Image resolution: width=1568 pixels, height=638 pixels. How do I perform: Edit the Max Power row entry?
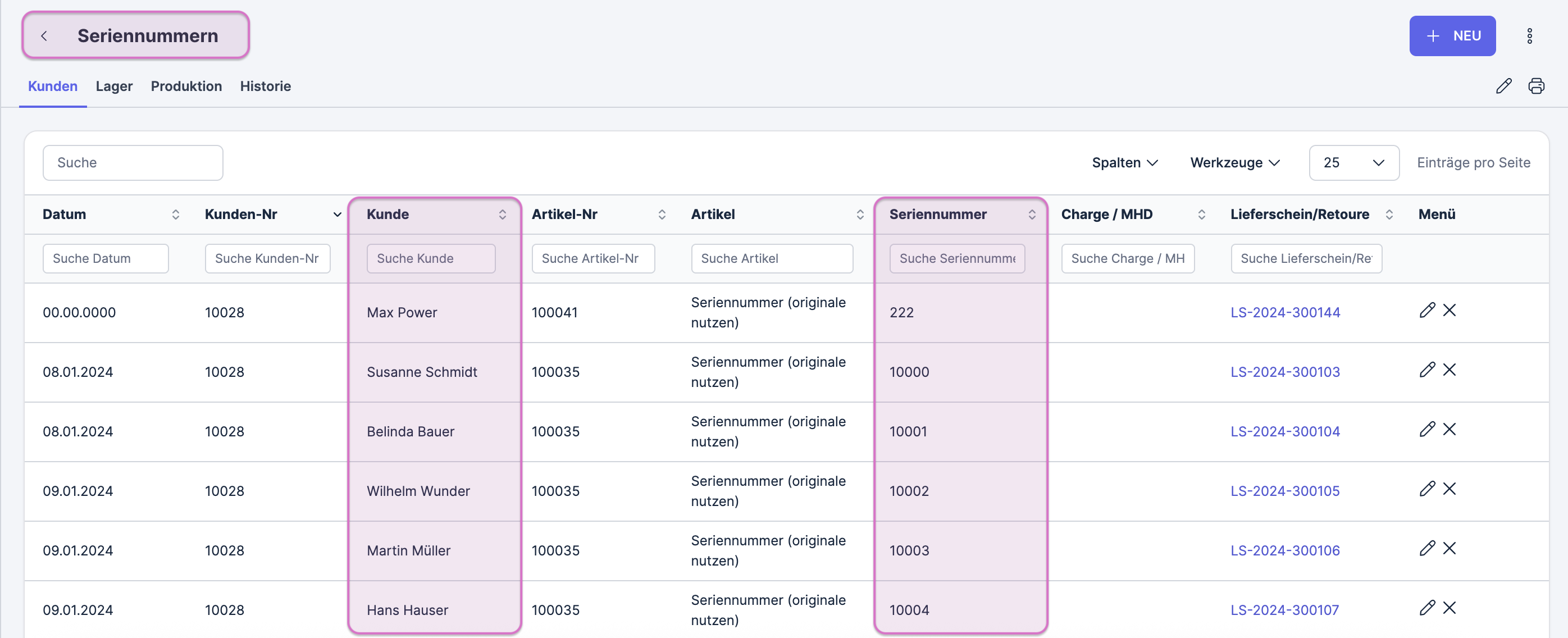[1427, 311]
